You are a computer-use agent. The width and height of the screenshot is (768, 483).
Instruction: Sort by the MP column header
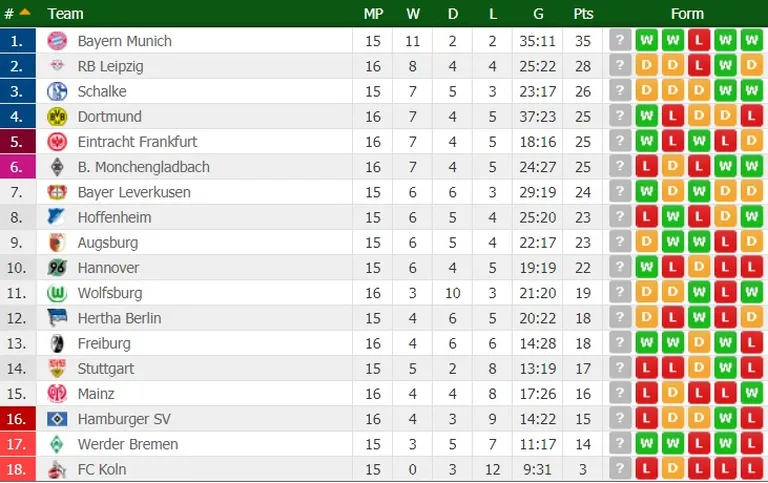click(373, 14)
